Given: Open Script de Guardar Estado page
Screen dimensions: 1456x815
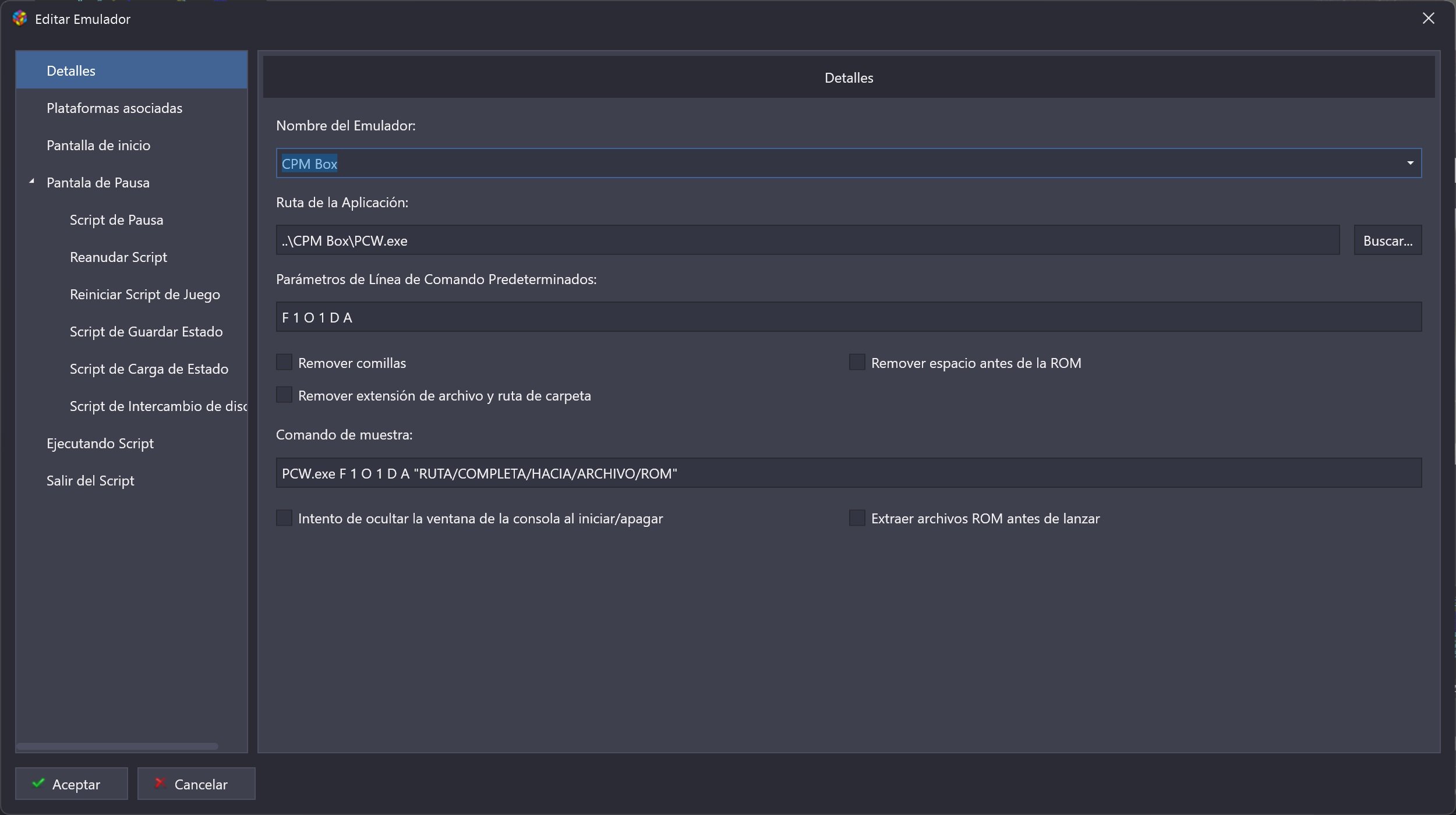Looking at the screenshot, I should [x=146, y=331].
